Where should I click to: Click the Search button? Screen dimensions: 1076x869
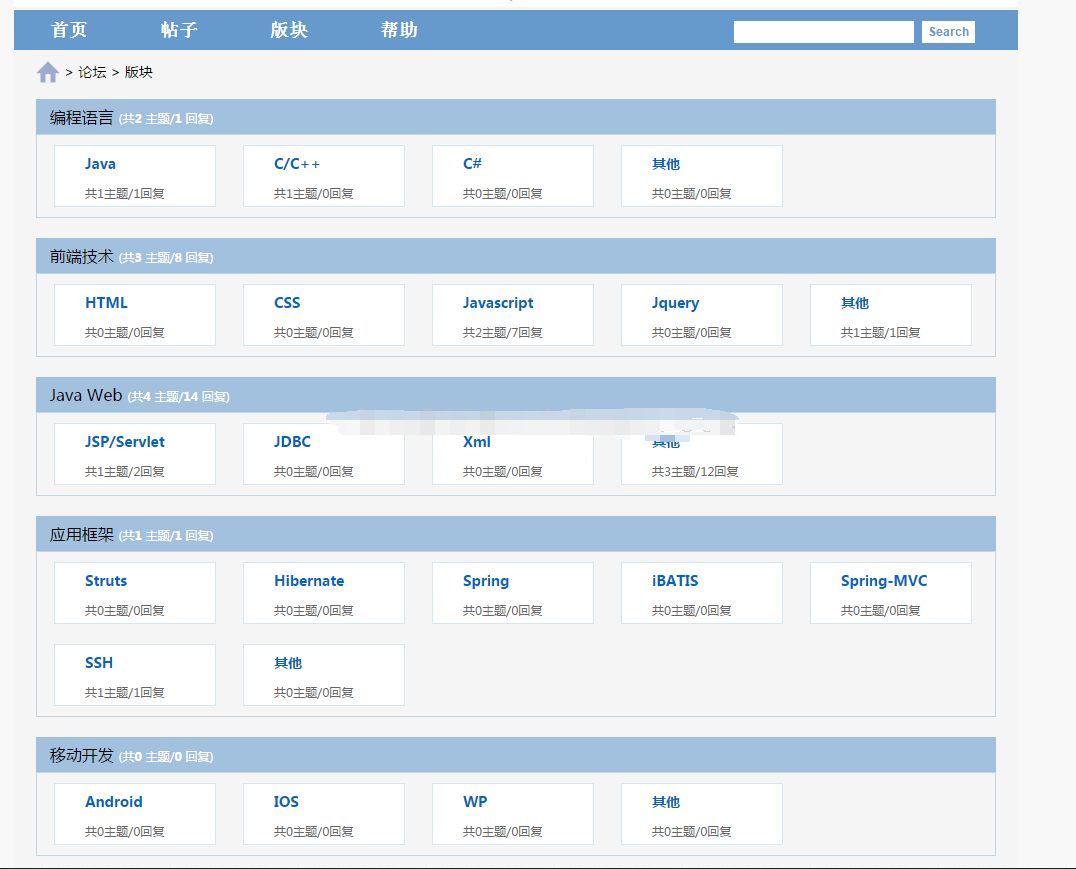[948, 32]
